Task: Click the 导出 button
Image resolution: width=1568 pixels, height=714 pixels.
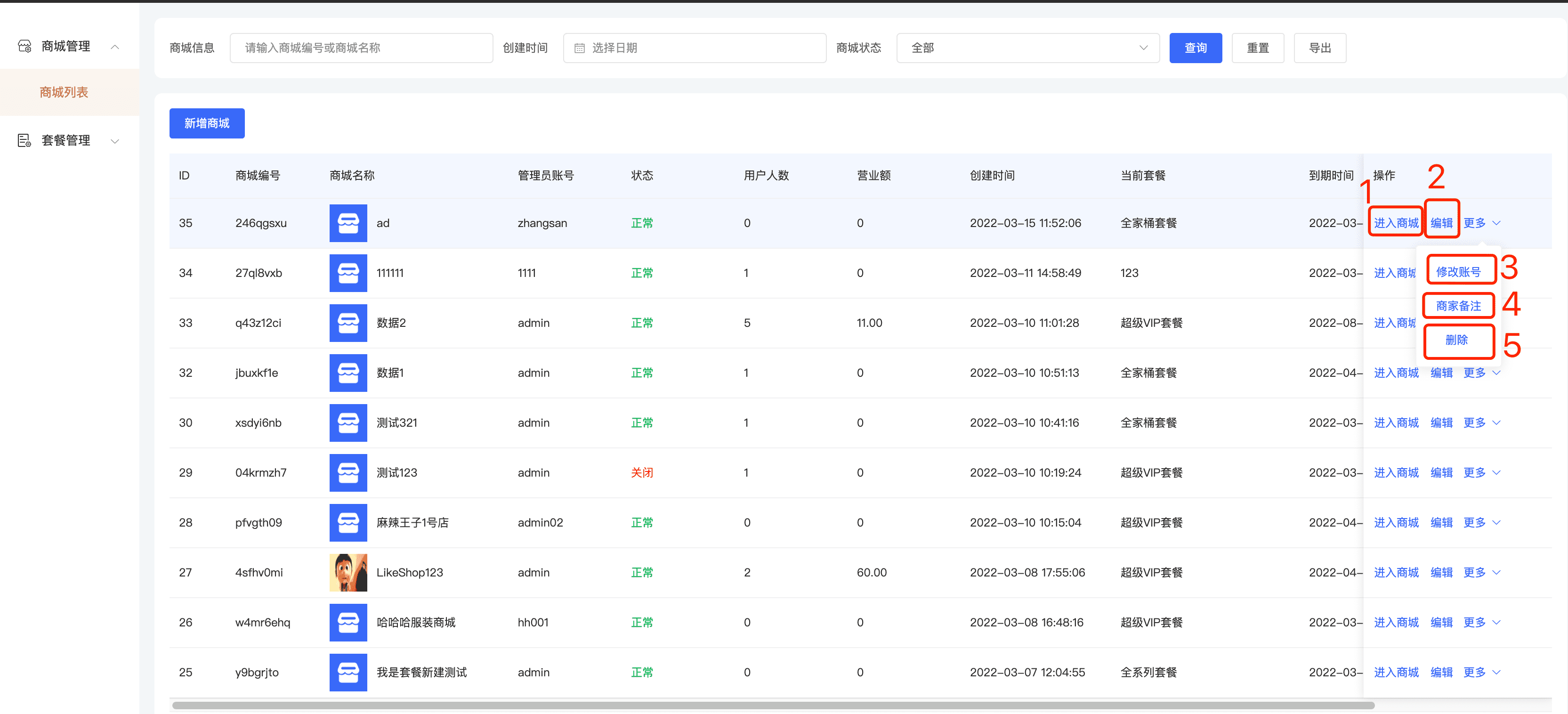Action: coord(1320,48)
